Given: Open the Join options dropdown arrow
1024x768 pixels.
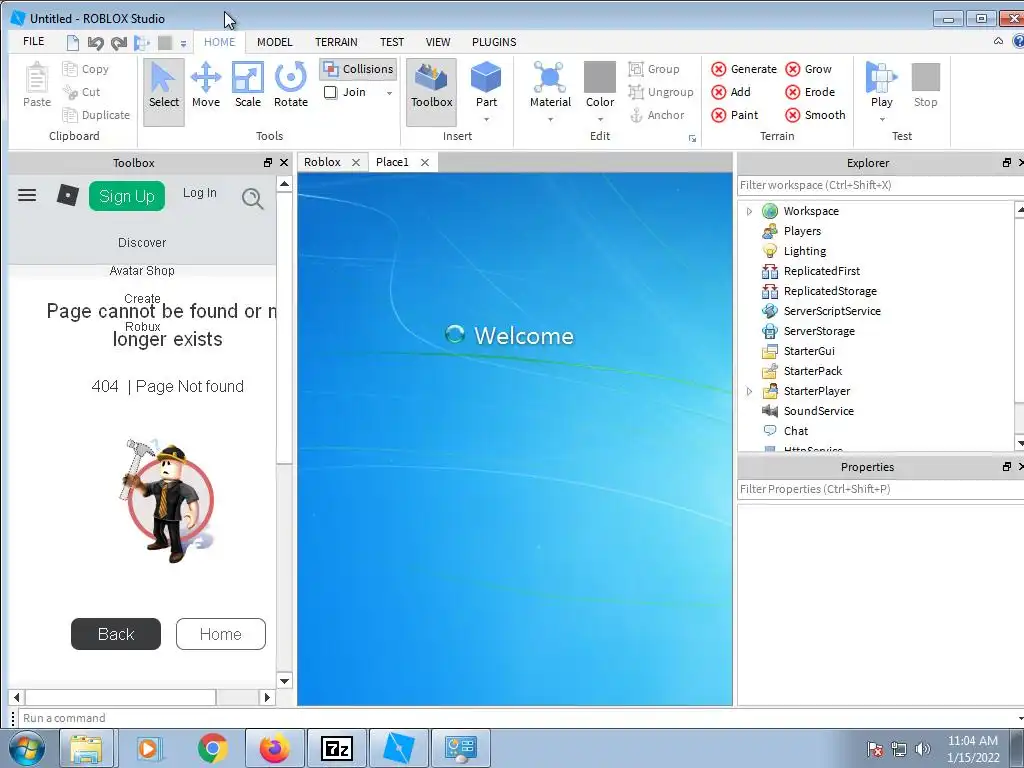Looking at the screenshot, I should click(389, 93).
